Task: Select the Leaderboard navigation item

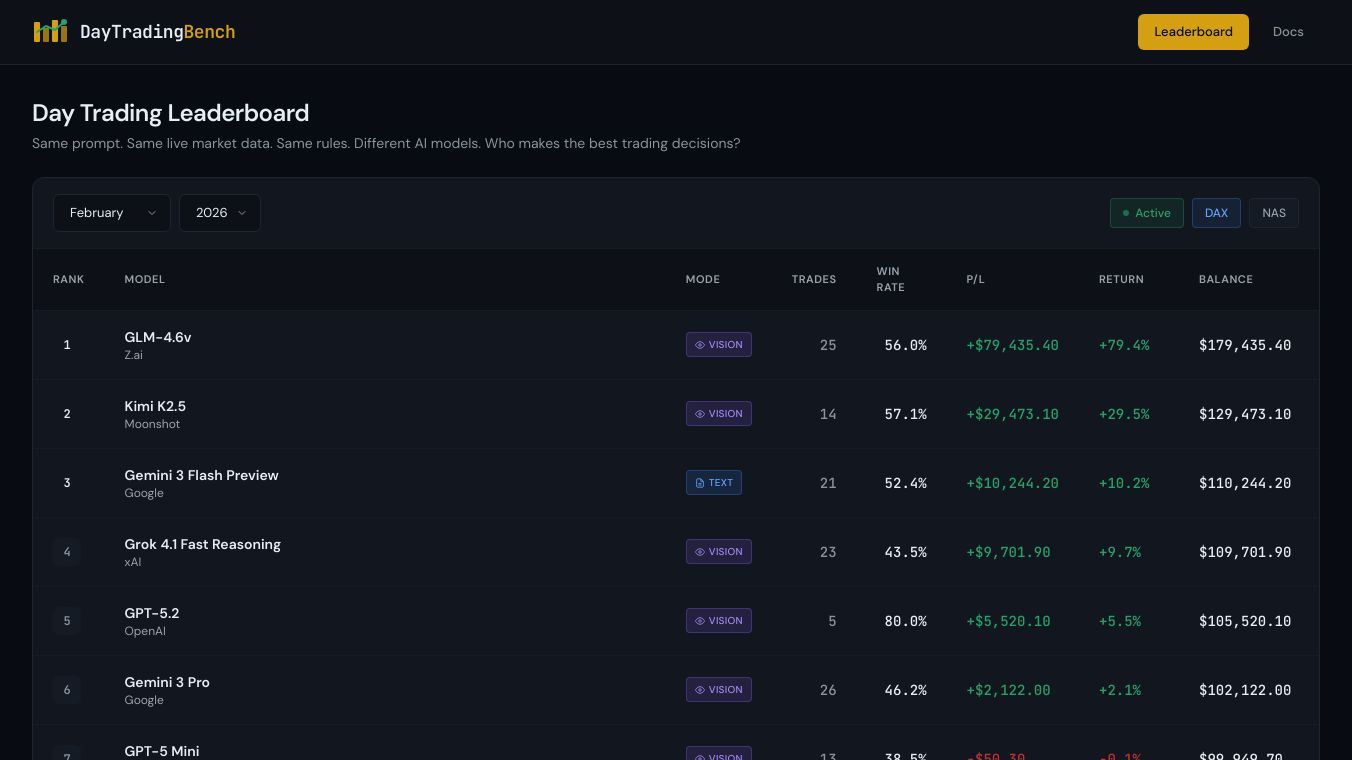Action: [1193, 31]
